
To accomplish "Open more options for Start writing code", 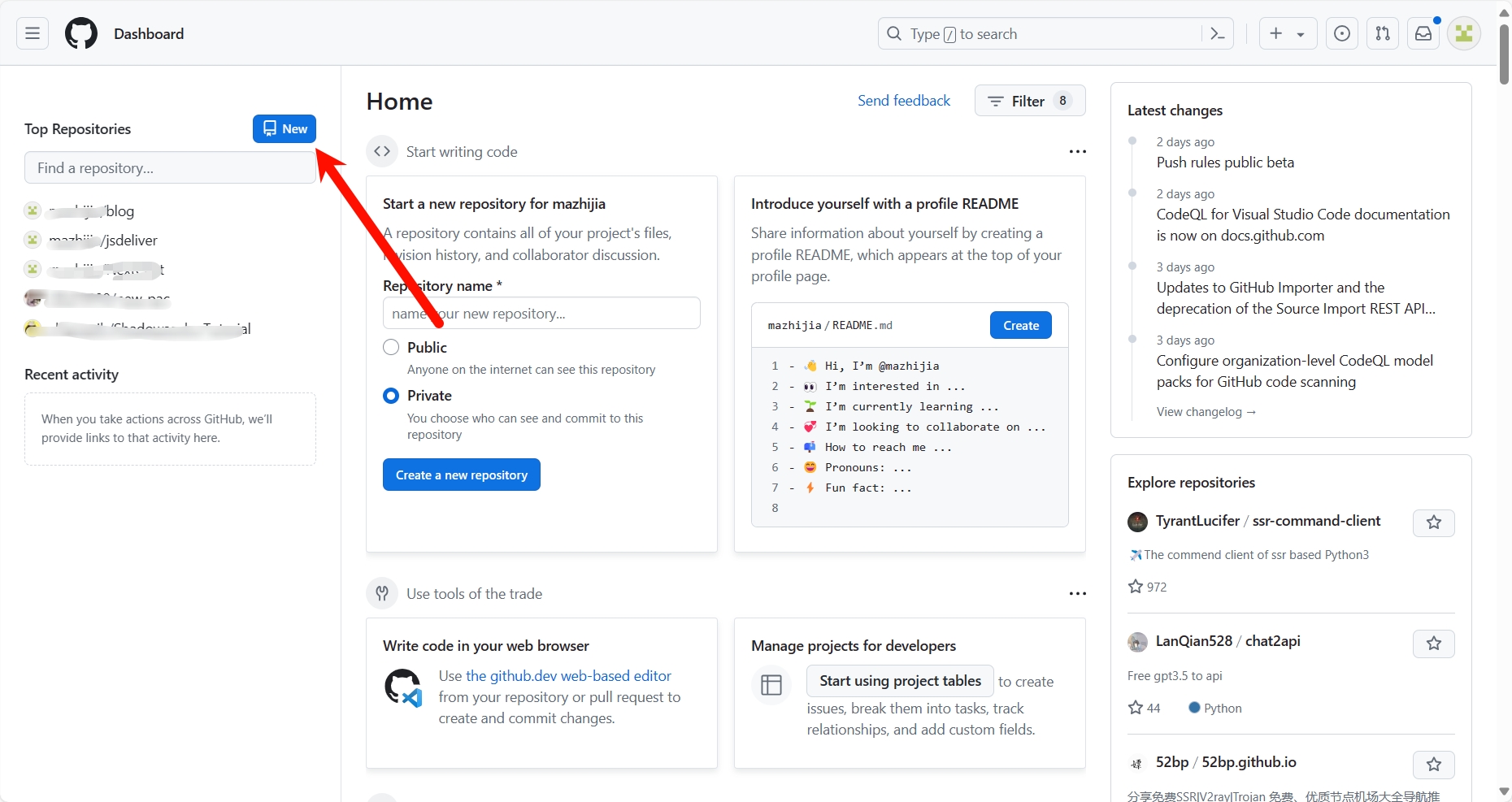I will (x=1078, y=152).
